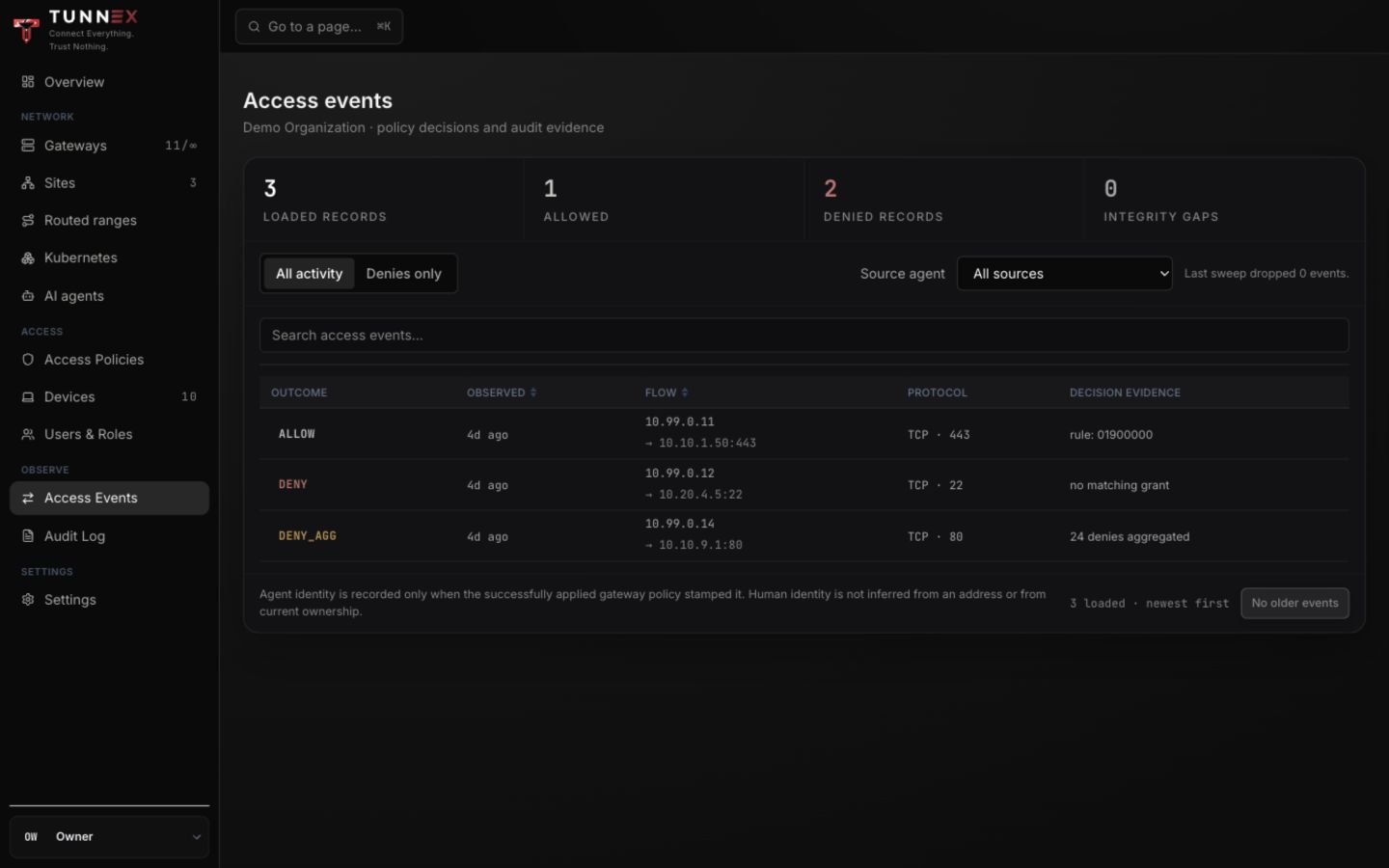This screenshot has width=1389, height=868.
Task: Click the Access Policies shield icon
Action: point(28,360)
